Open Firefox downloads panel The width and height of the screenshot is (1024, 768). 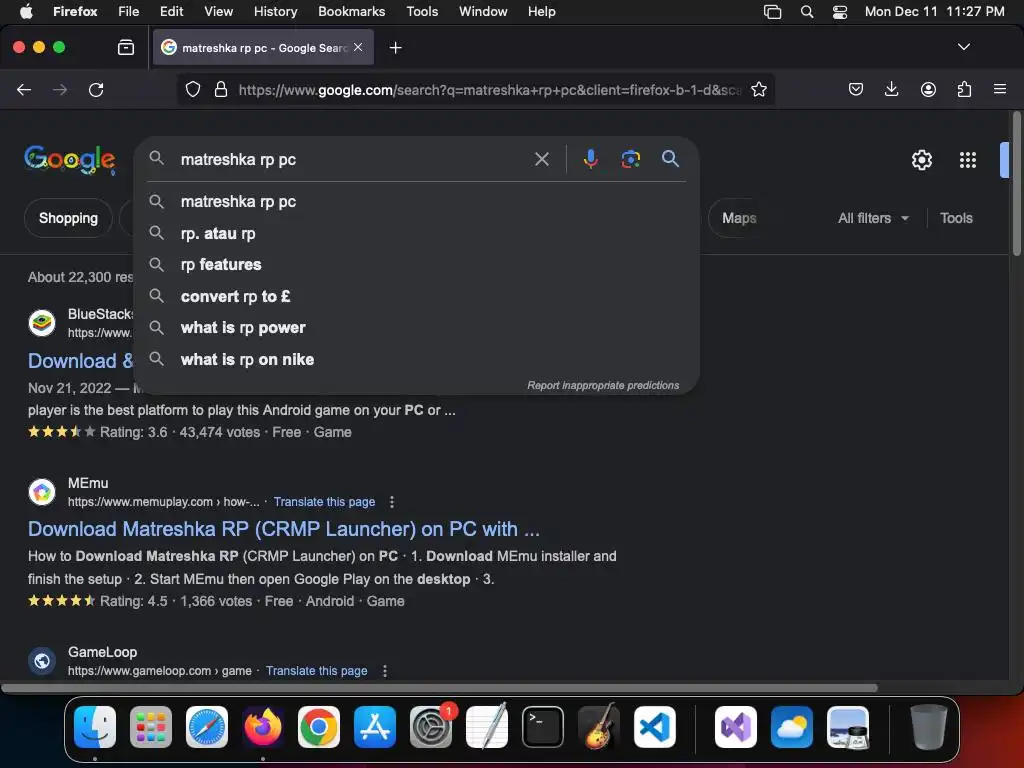click(891, 89)
